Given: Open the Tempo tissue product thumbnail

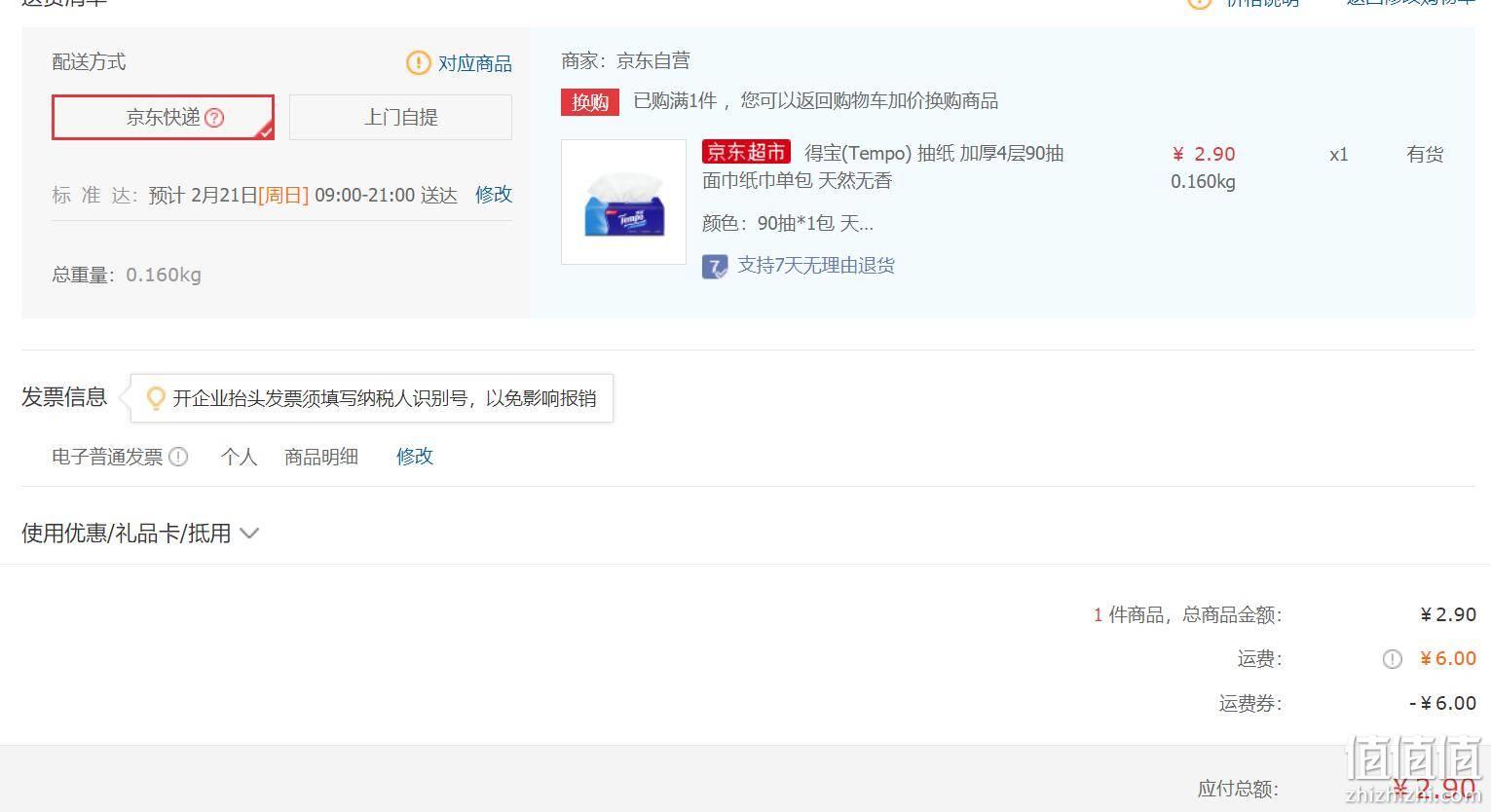Looking at the screenshot, I should point(623,203).
